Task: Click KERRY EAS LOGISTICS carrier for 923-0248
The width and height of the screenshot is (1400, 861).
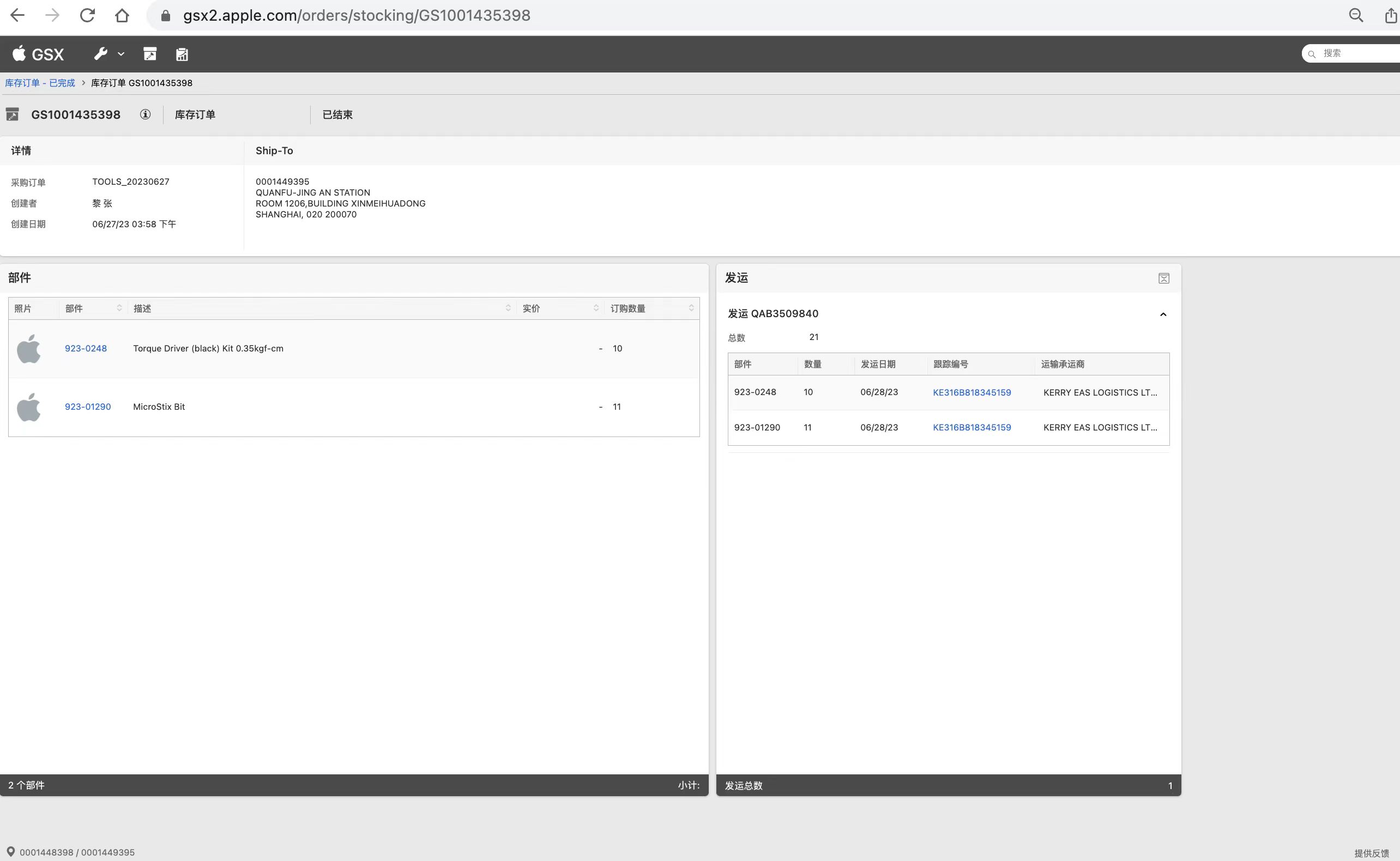Action: point(1100,392)
